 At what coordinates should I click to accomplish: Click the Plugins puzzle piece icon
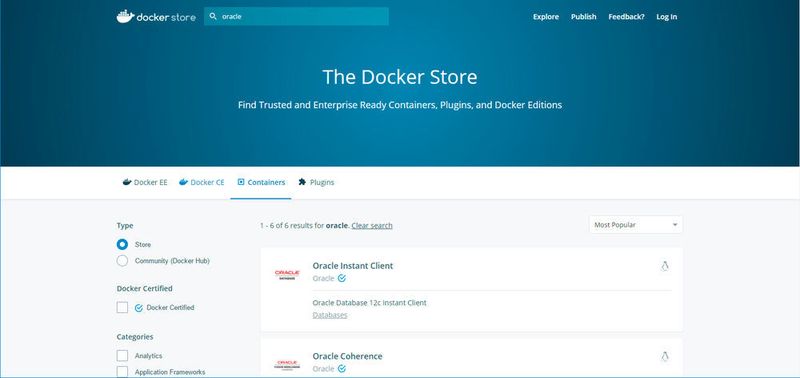(302, 182)
